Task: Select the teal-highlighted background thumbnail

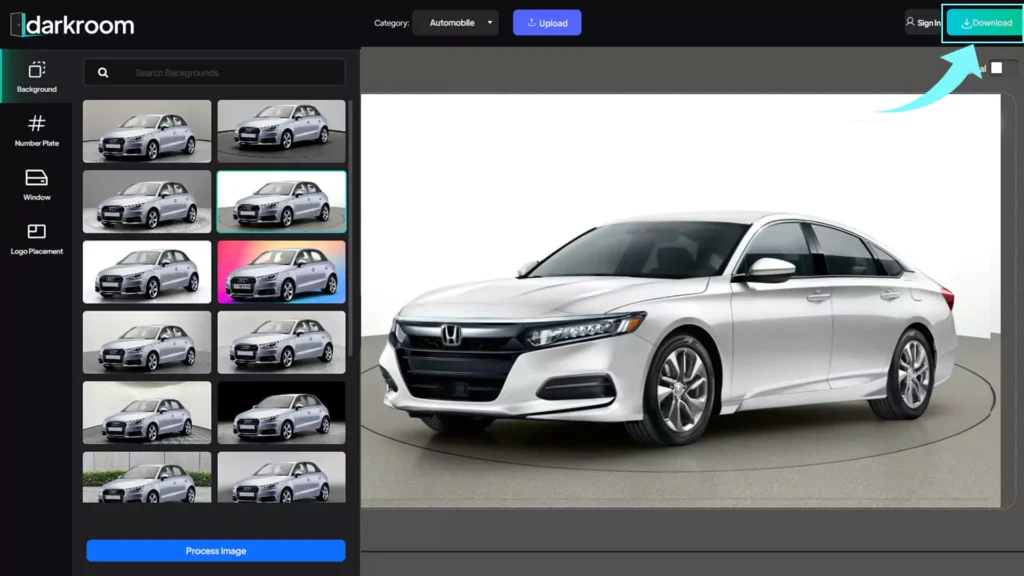Action: (x=281, y=202)
